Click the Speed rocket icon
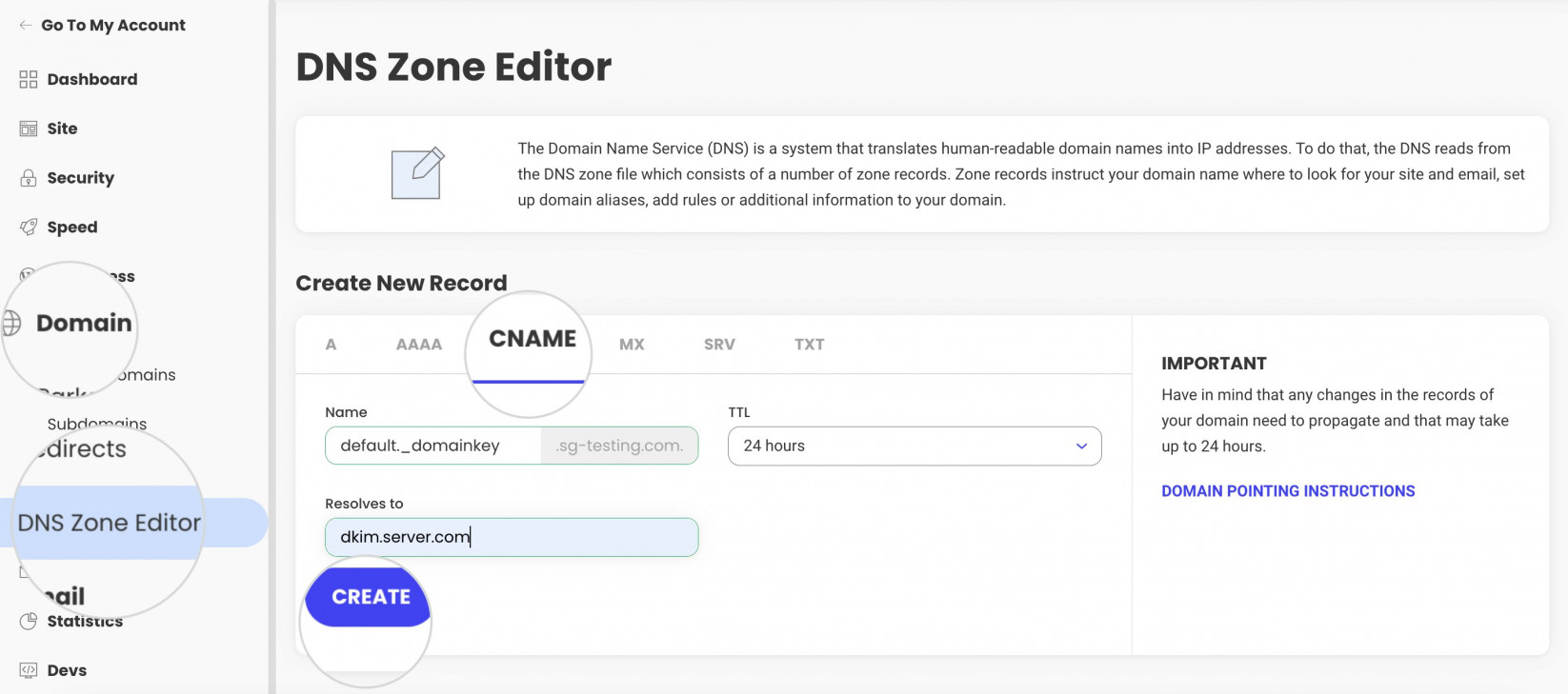1568x694 pixels. [29, 228]
